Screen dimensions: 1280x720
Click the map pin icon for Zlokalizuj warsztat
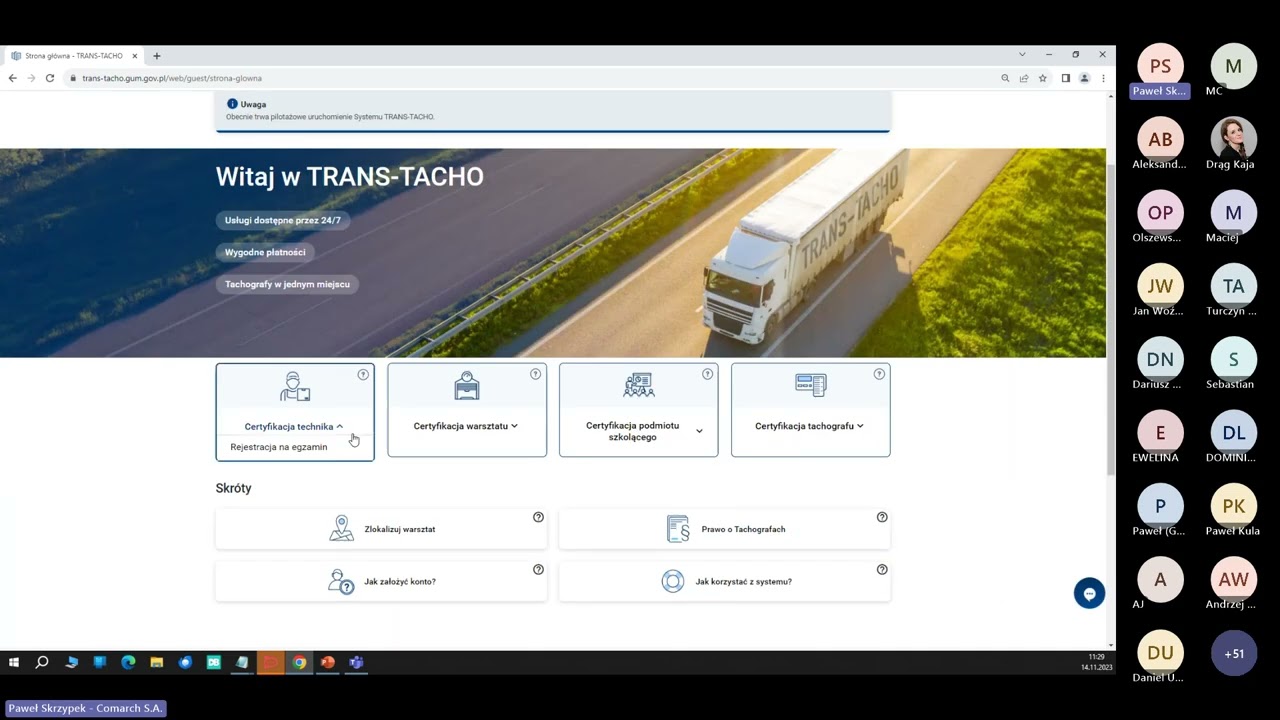point(342,529)
